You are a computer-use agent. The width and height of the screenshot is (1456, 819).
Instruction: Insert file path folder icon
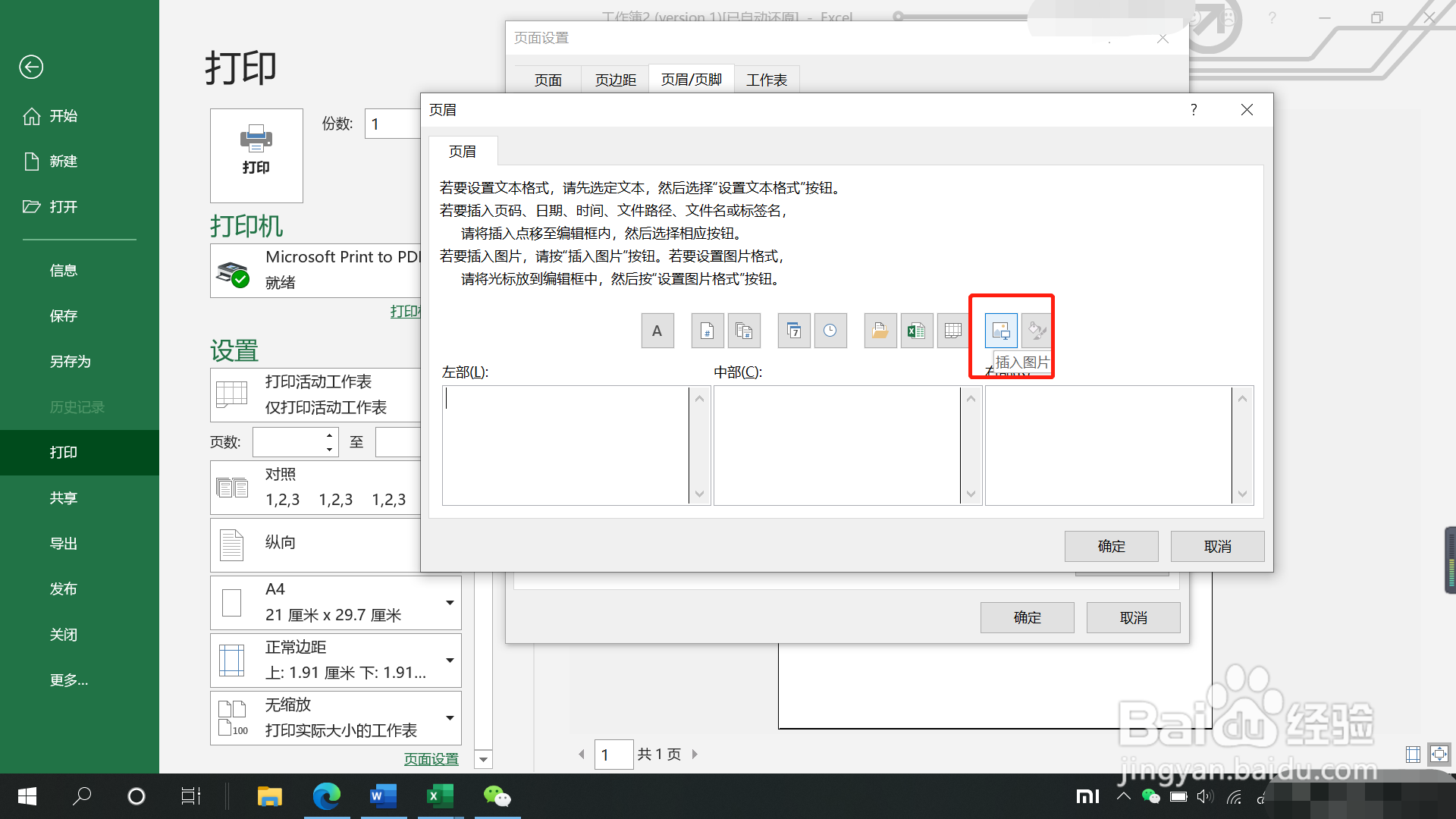click(x=880, y=331)
